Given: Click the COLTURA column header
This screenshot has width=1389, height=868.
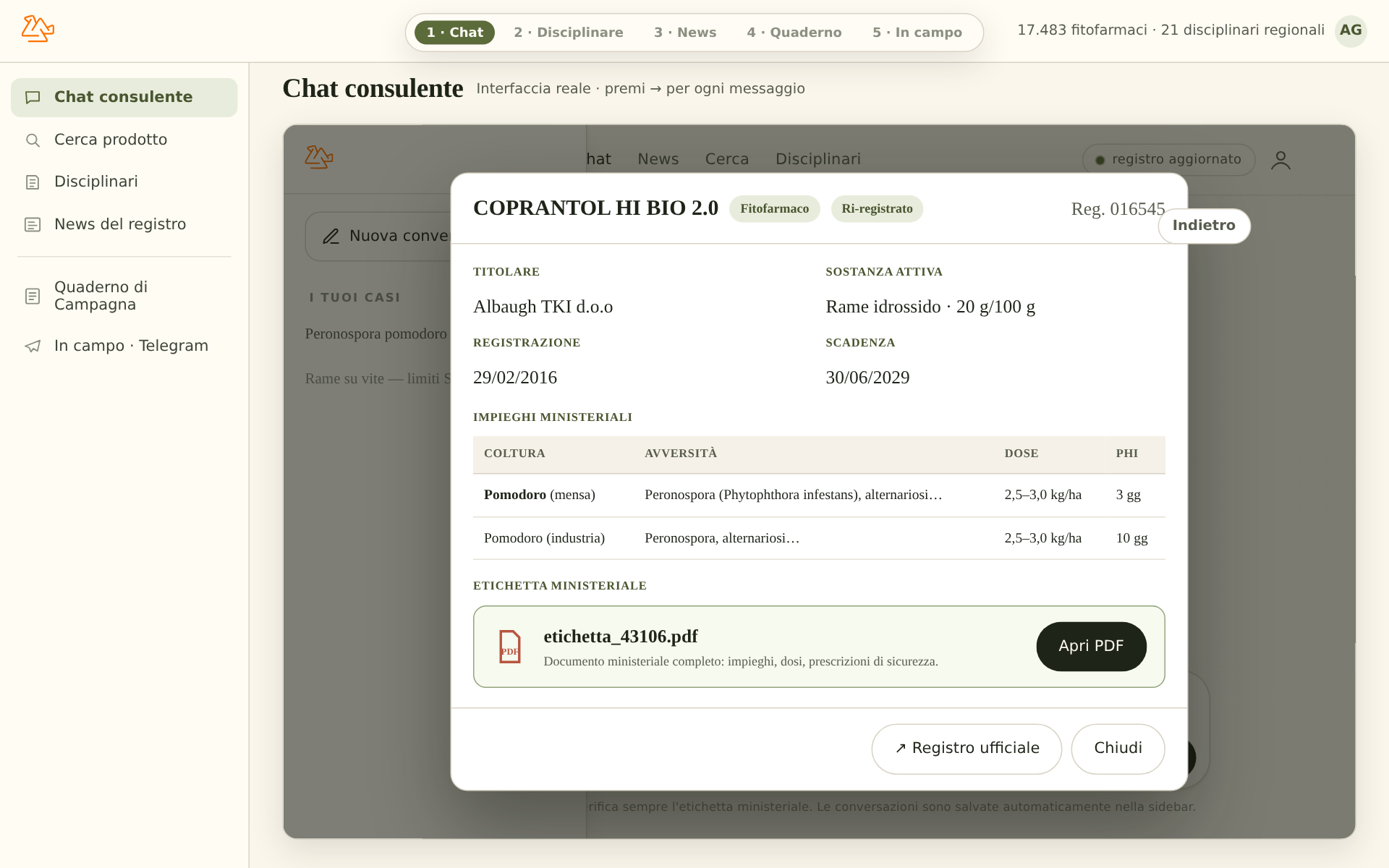Looking at the screenshot, I should click(x=514, y=454).
